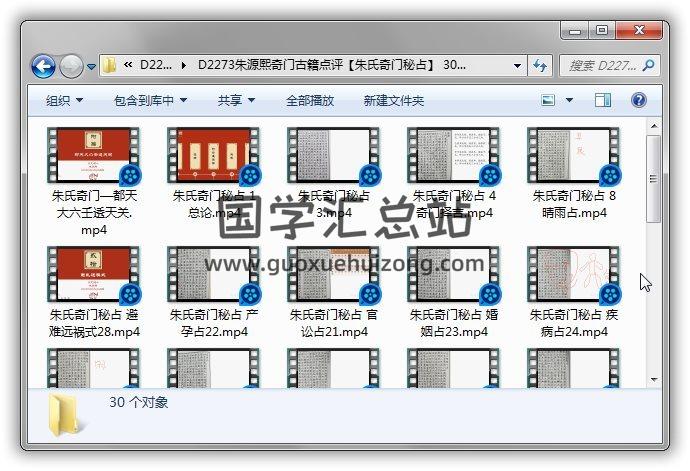Click the magnifier search icon

tap(648, 66)
